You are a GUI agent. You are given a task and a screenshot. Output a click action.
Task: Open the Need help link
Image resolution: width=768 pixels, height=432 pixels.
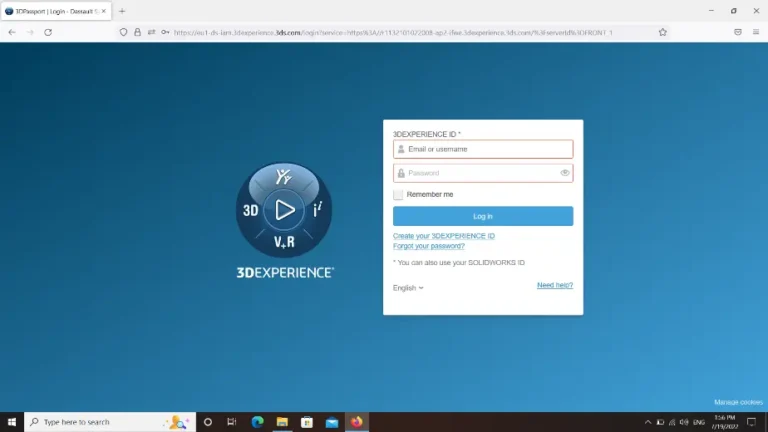coord(555,285)
